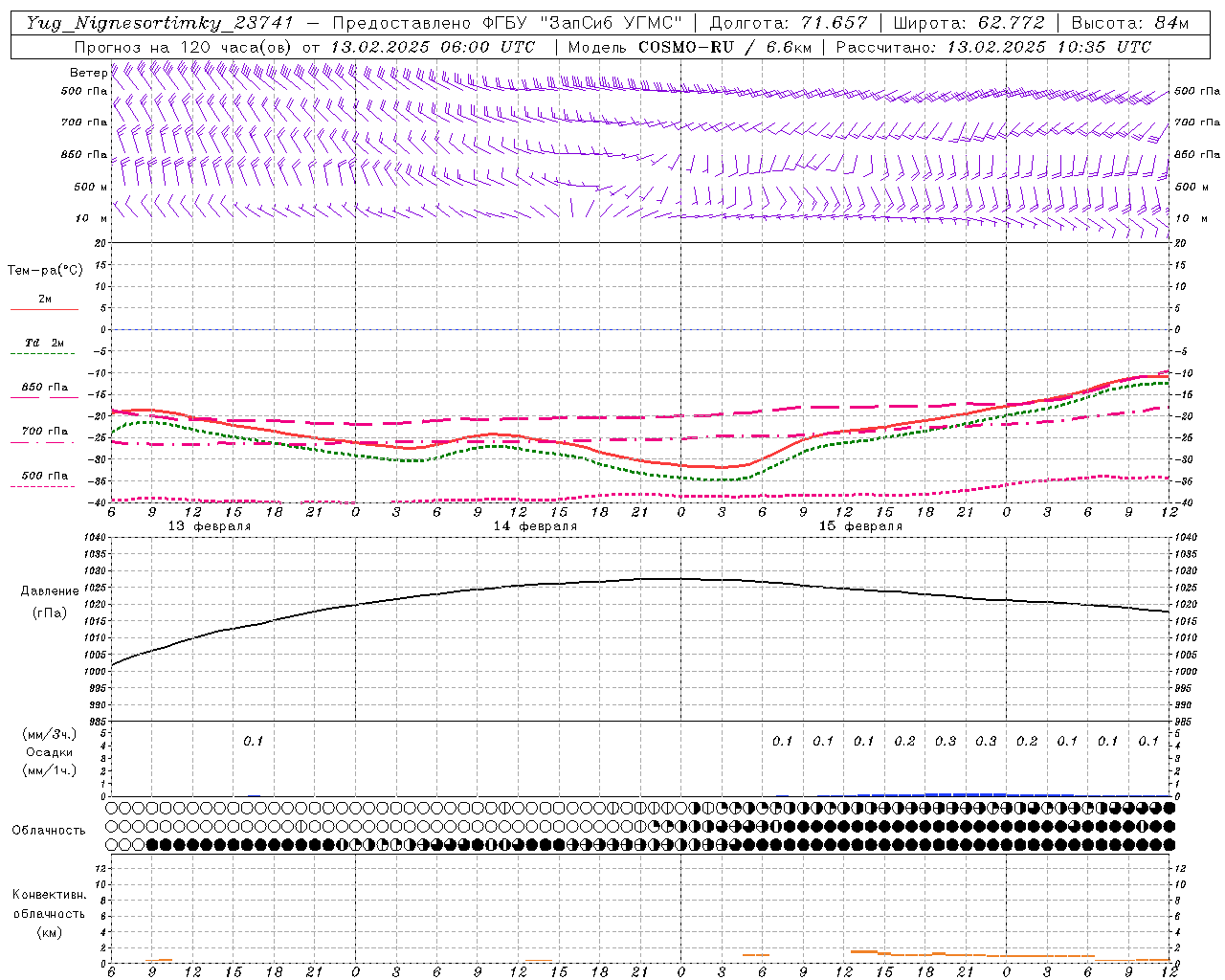Click the 850 гПа temperature legend entry

(x=45, y=388)
